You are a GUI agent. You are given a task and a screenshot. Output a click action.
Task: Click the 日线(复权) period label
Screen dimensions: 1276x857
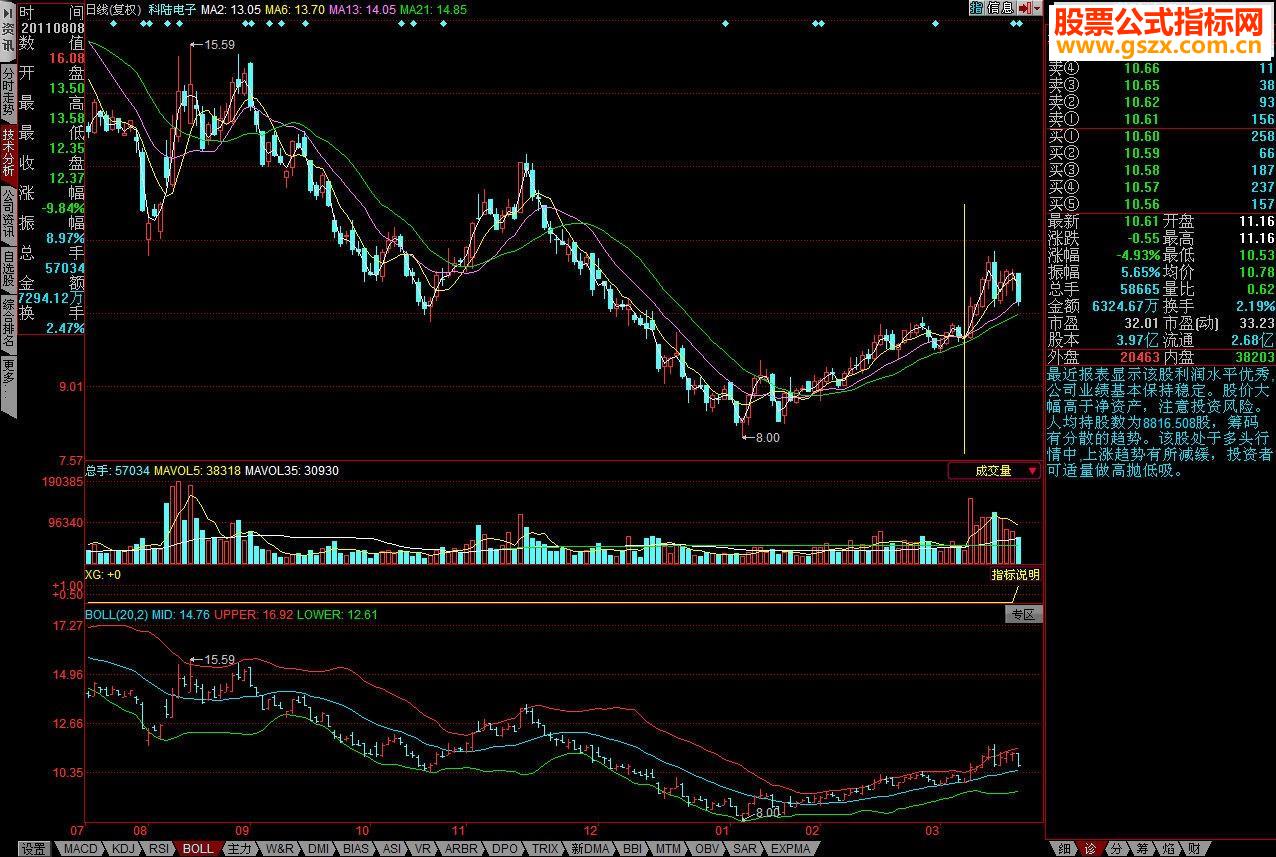[112, 8]
